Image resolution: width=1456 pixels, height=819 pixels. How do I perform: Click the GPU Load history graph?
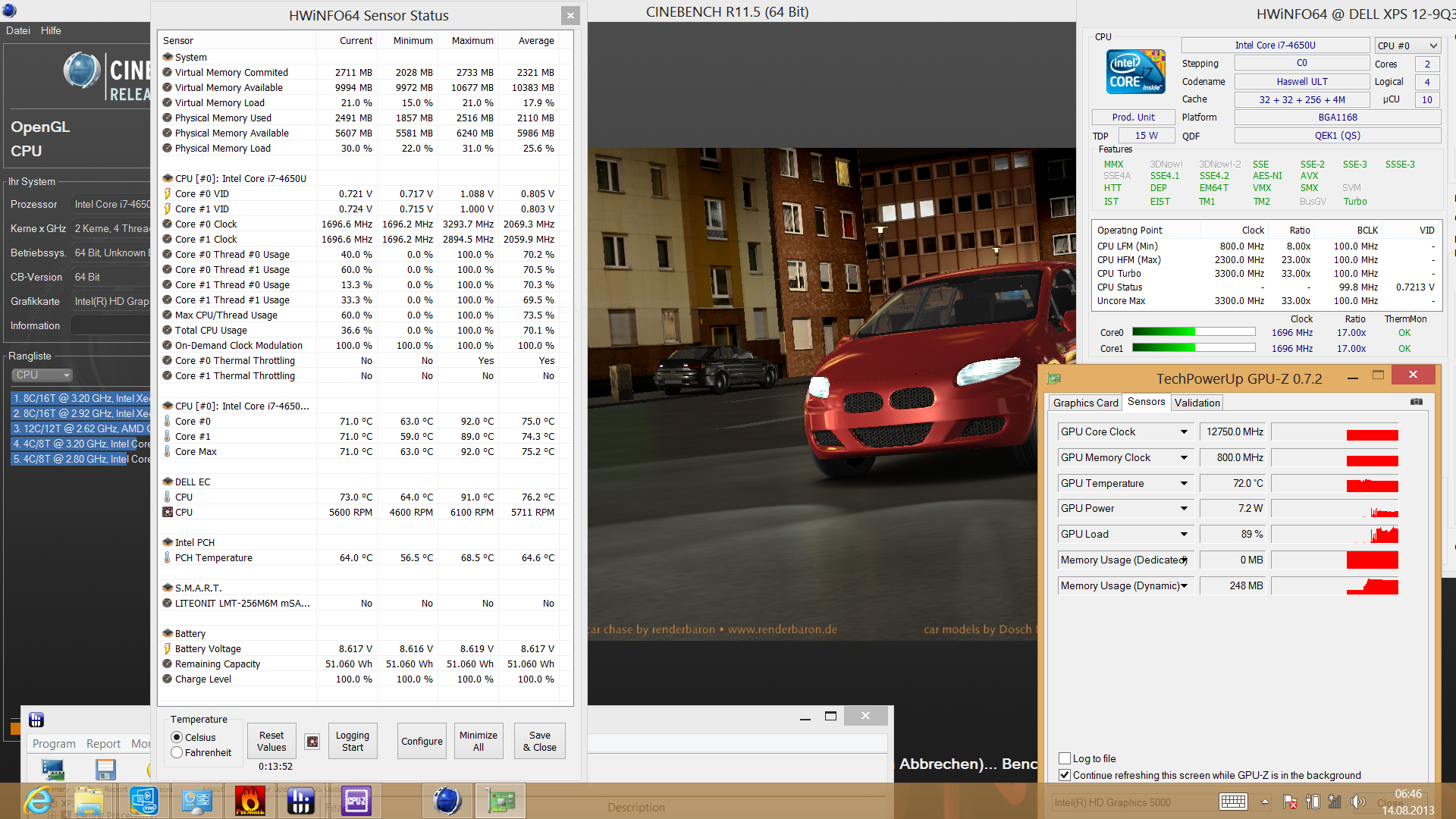point(1335,535)
